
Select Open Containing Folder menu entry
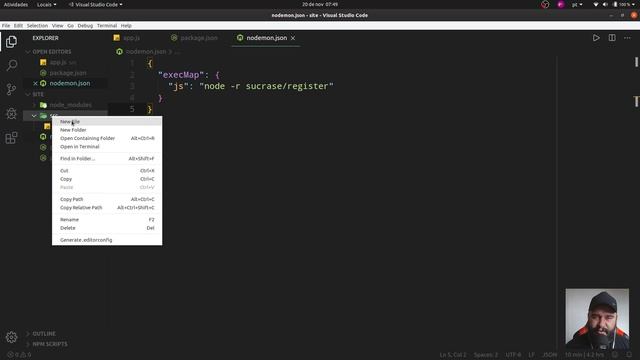pyautogui.click(x=107, y=138)
